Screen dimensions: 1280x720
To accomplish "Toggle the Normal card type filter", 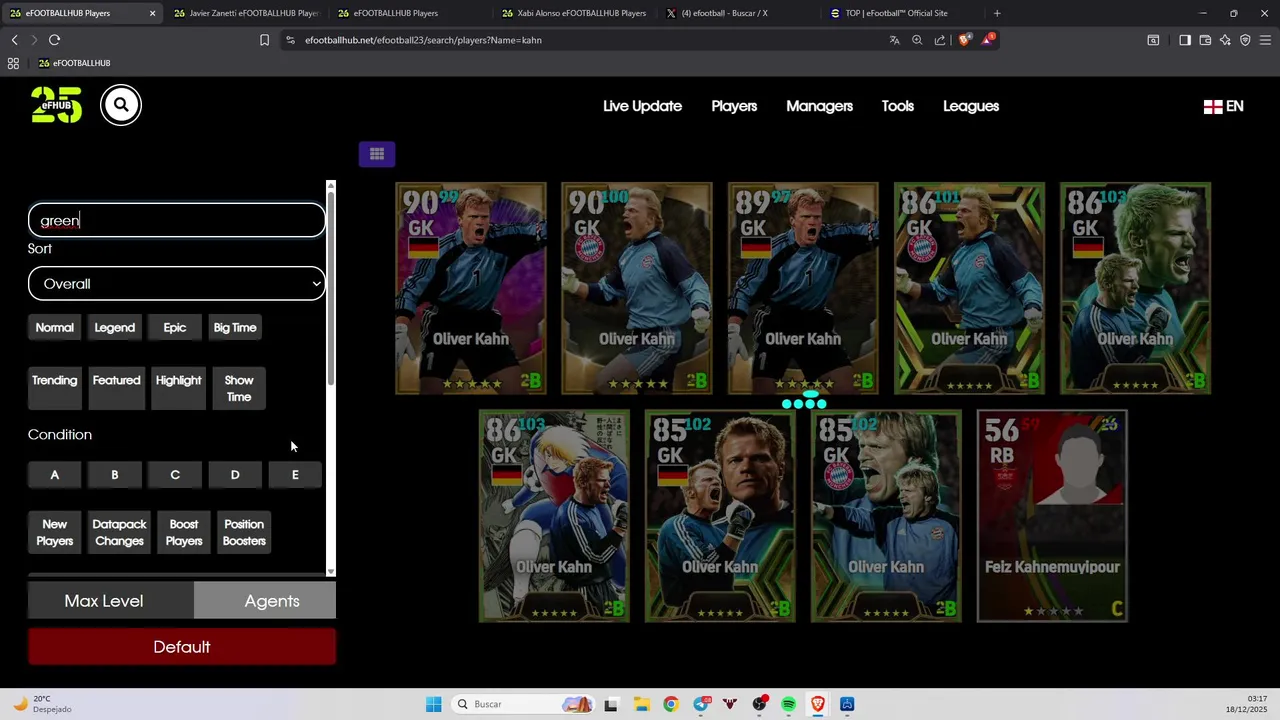I will click(x=54, y=328).
